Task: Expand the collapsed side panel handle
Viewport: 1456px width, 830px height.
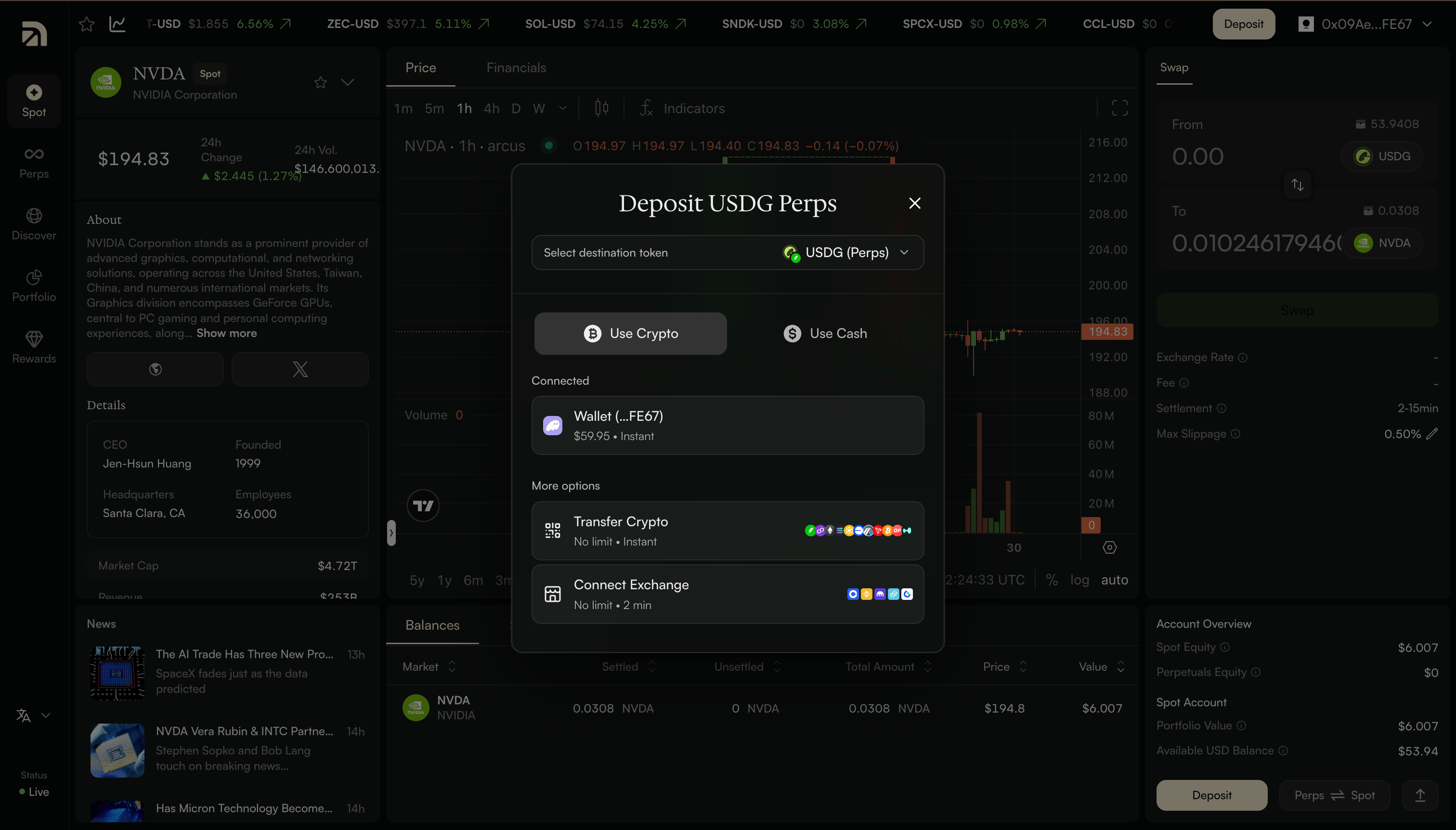Action: point(391,533)
